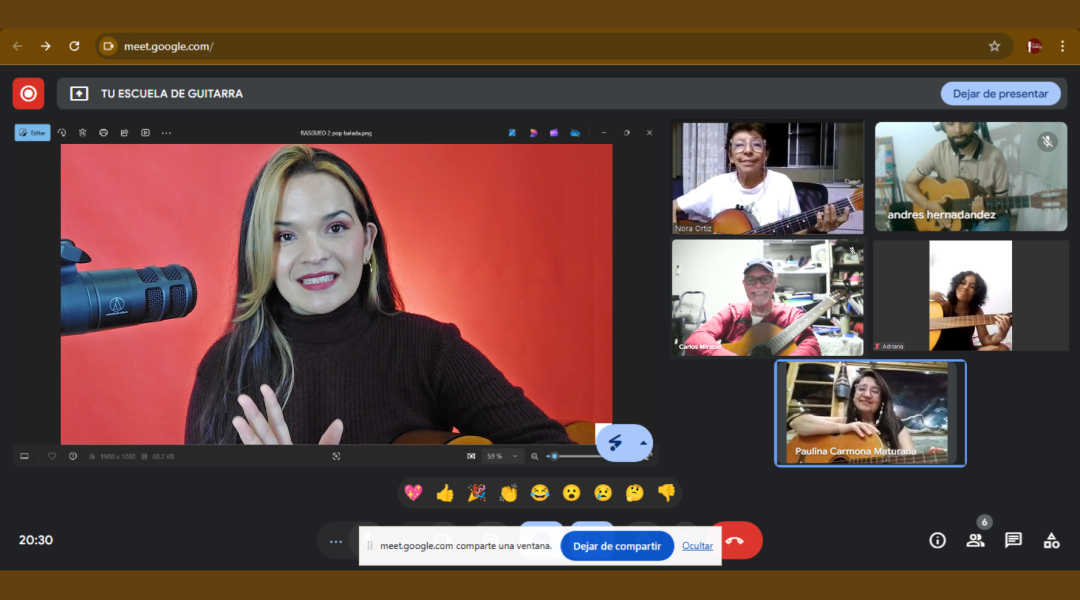Open the chat messages panel
Viewport: 1080px width, 600px height.
pyautogui.click(x=1013, y=541)
